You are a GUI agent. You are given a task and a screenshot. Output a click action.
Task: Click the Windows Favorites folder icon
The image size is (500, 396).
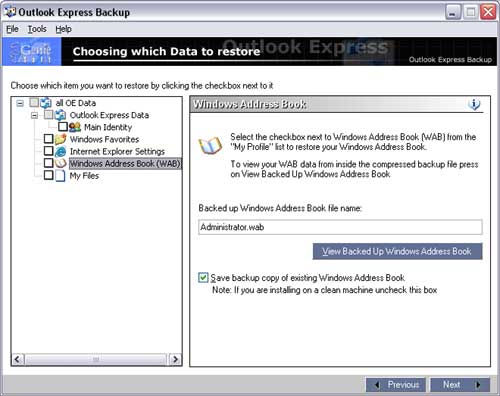click(60, 139)
